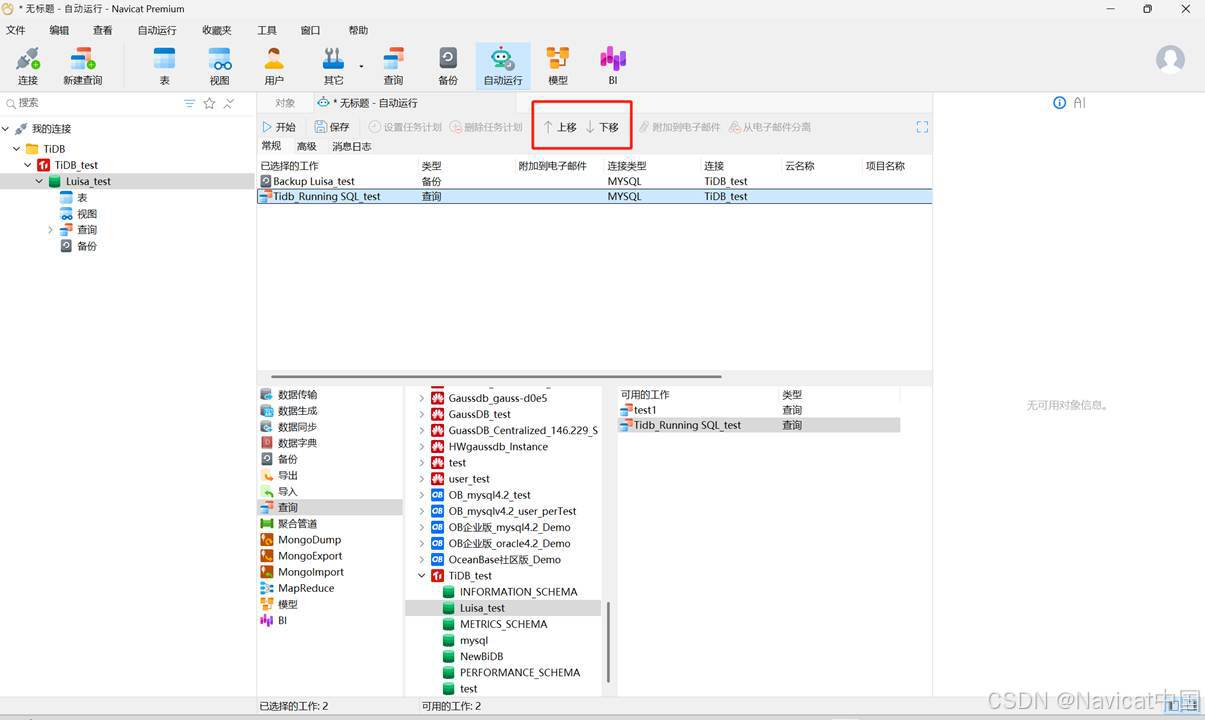Click 下移 (Move Down) button
Viewport: 1205px width, 720px height.
602,127
